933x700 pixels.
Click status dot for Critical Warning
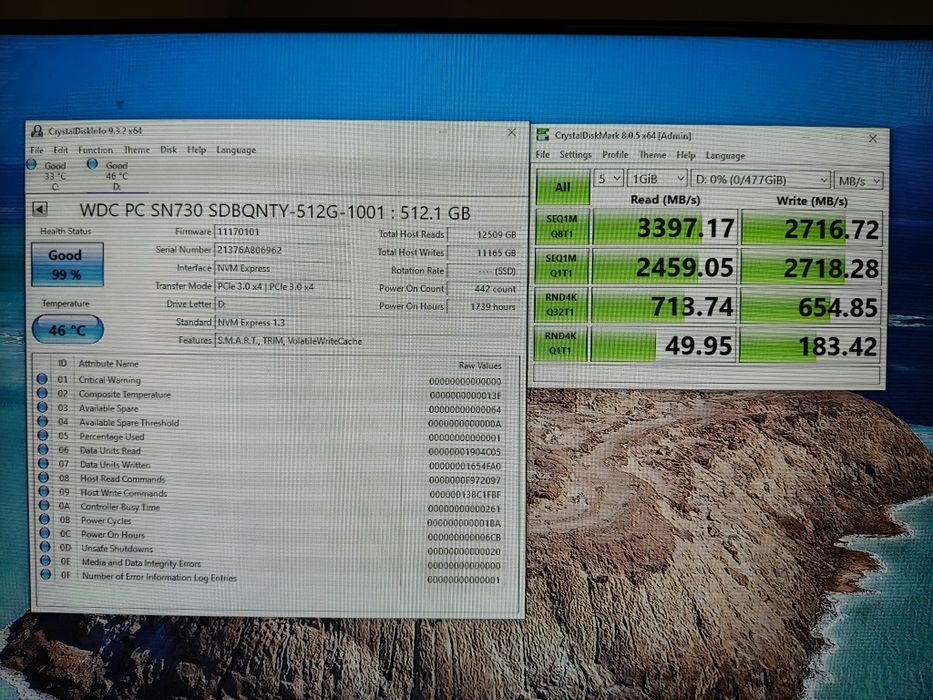coord(42,379)
